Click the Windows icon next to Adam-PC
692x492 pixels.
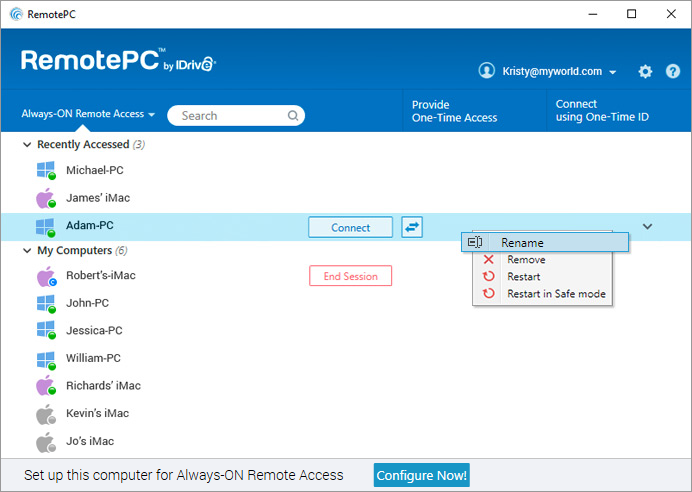46,227
